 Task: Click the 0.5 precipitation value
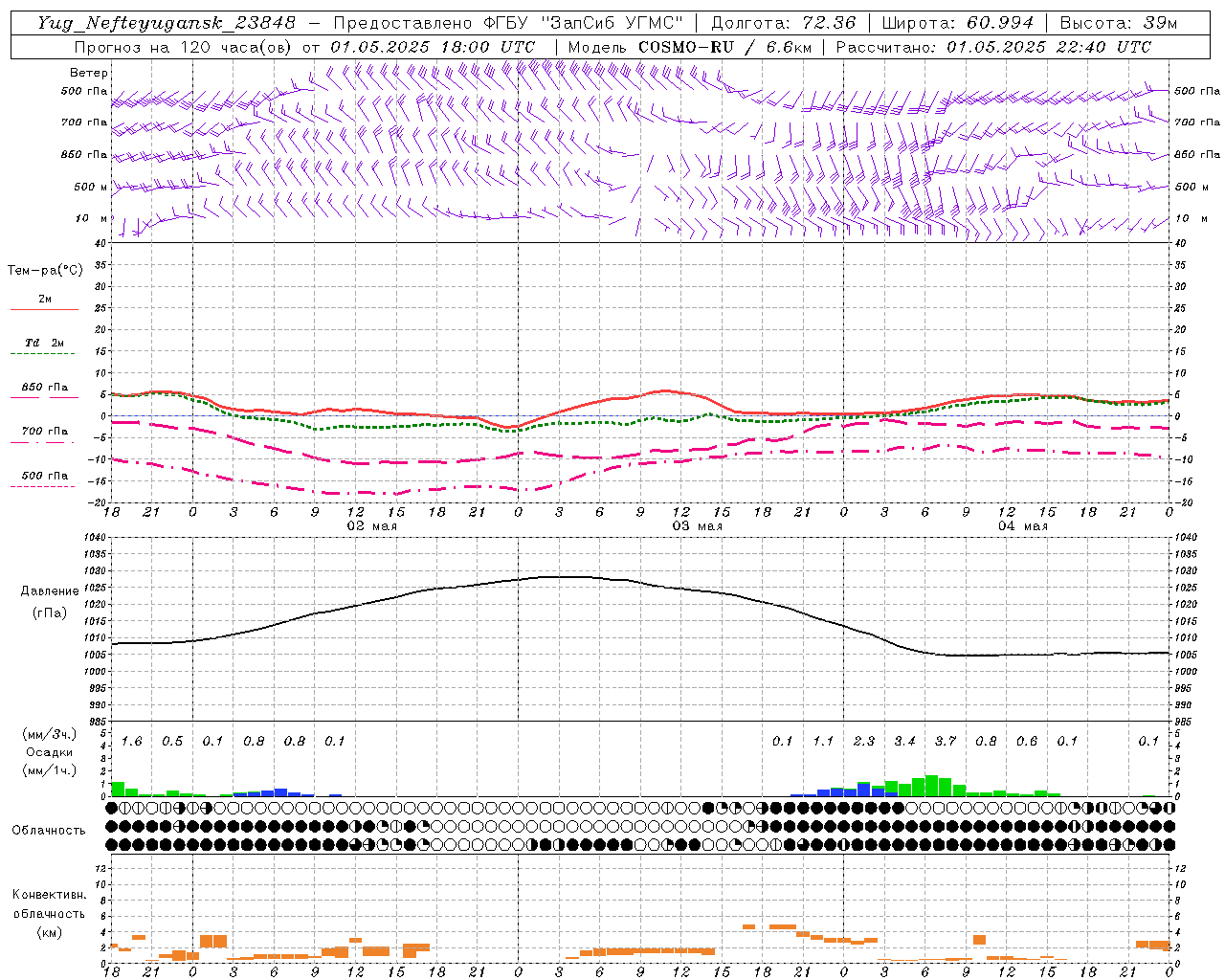click(172, 742)
